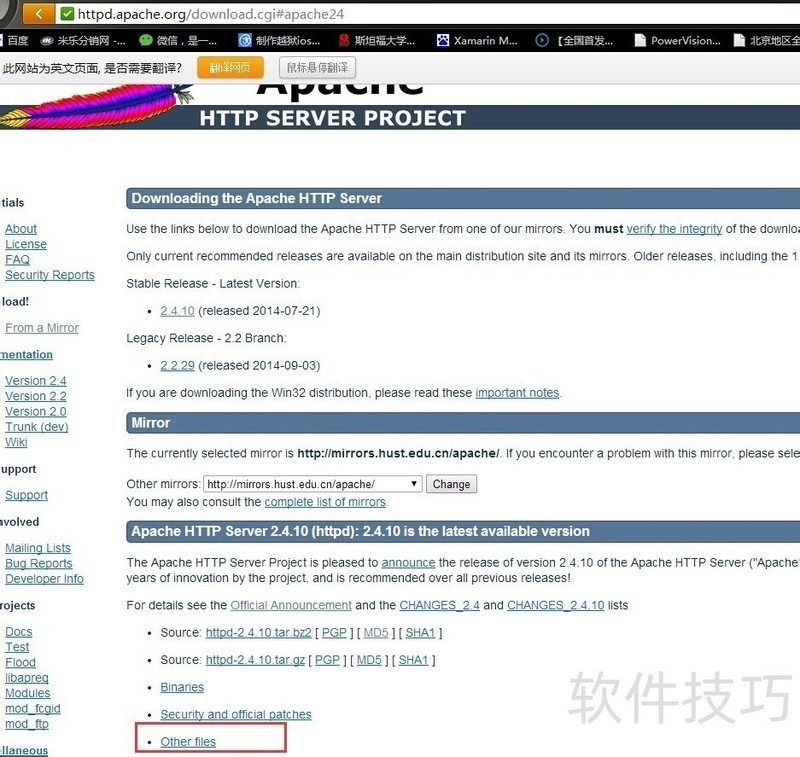Open the FAQ sidebar link

[x=17, y=259]
